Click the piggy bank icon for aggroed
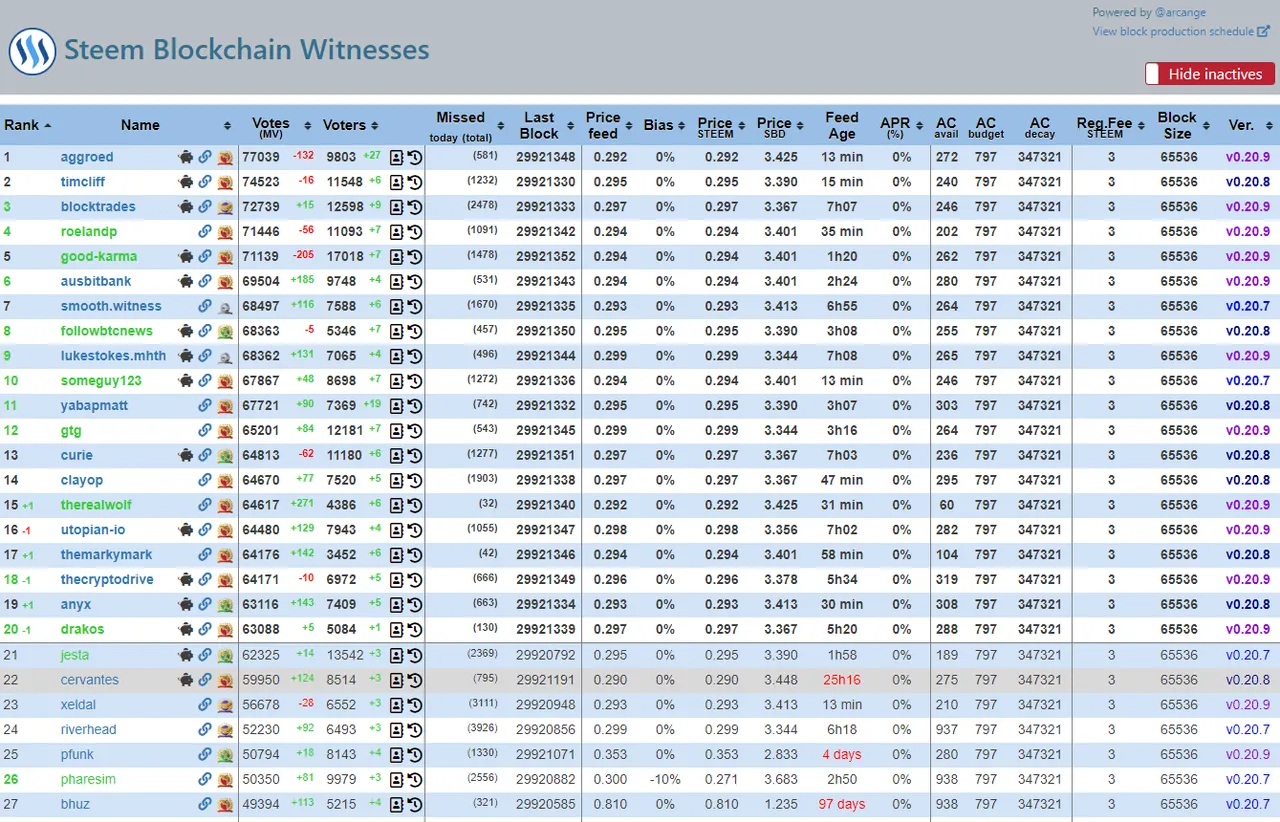Image resolution: width=1280 pixels, height=822 pixels. 185,157
